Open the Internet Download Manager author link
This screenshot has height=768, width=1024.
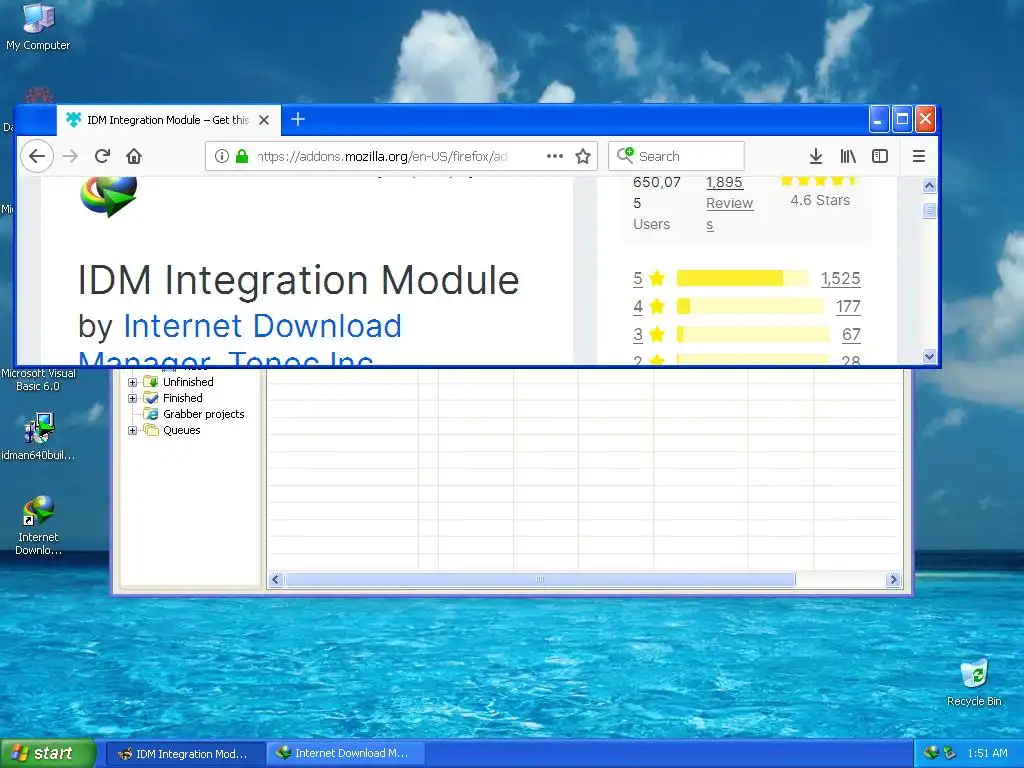pos(240,343)
